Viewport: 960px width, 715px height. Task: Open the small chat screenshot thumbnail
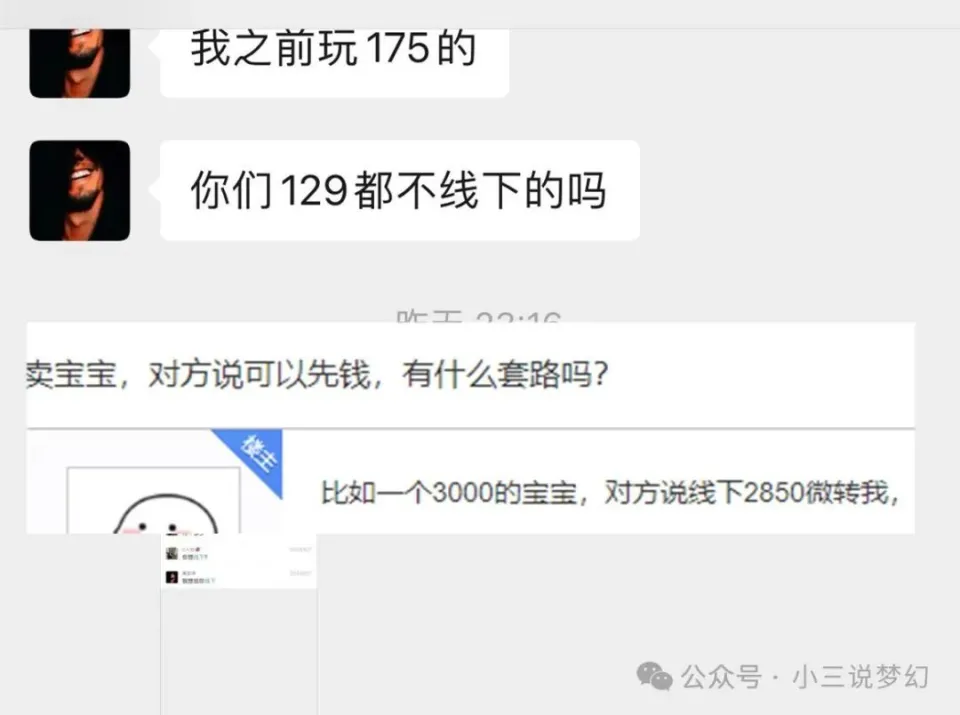[239, 561]
